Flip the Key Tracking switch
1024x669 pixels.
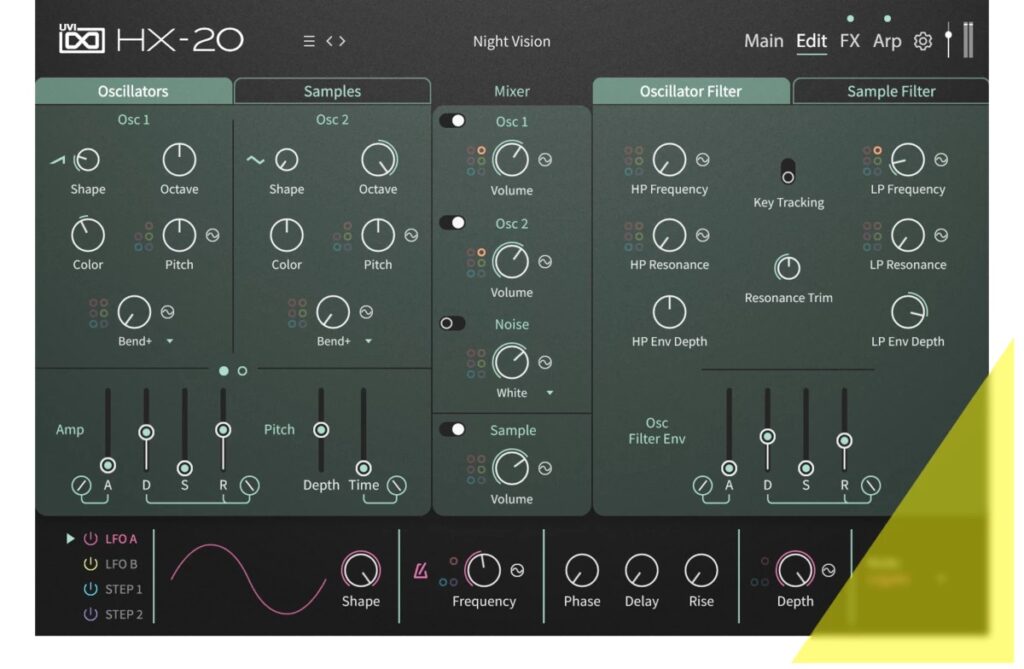click(x=788, y=171)
